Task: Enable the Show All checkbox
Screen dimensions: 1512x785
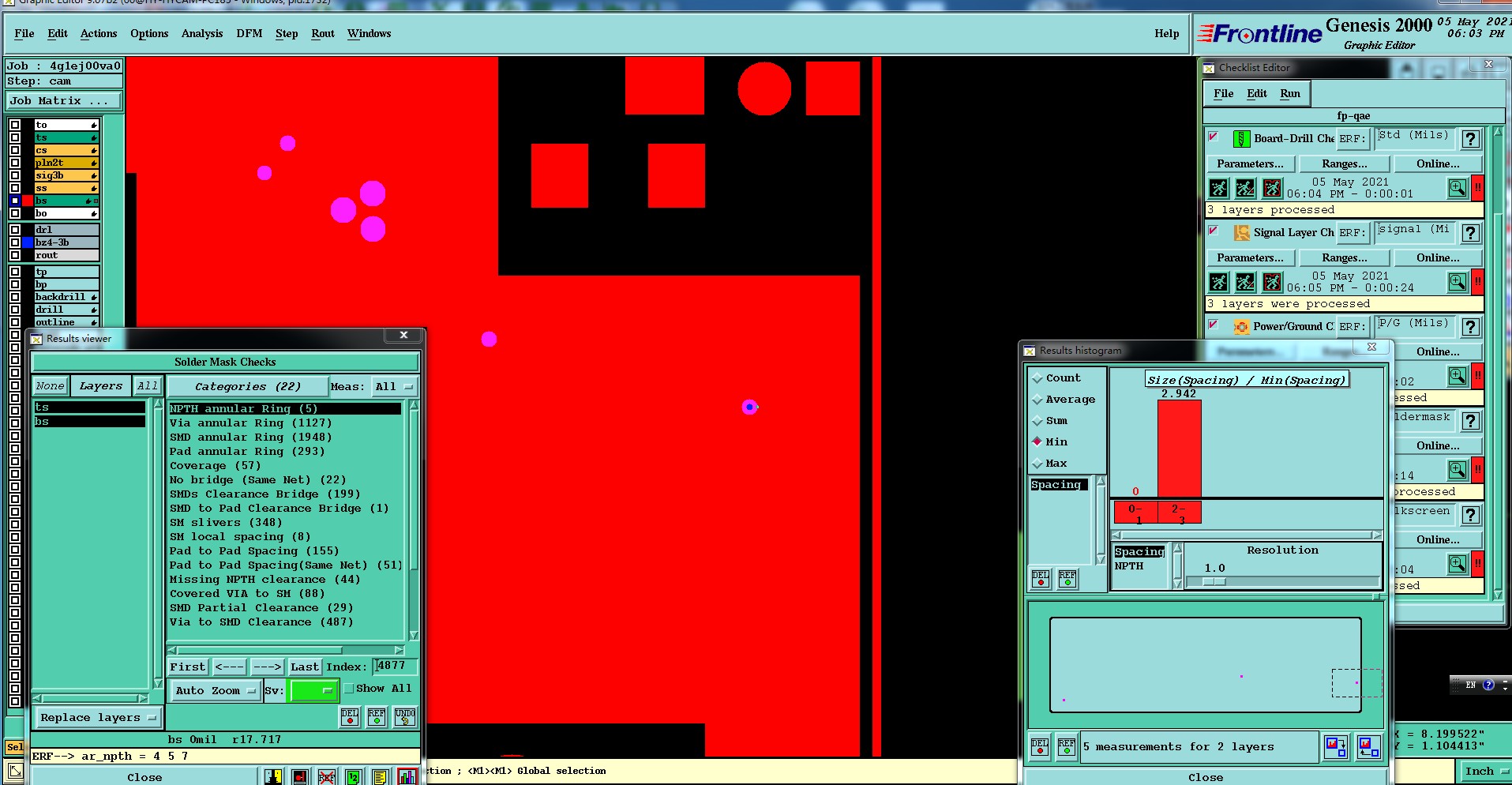Action: (349, 689)
